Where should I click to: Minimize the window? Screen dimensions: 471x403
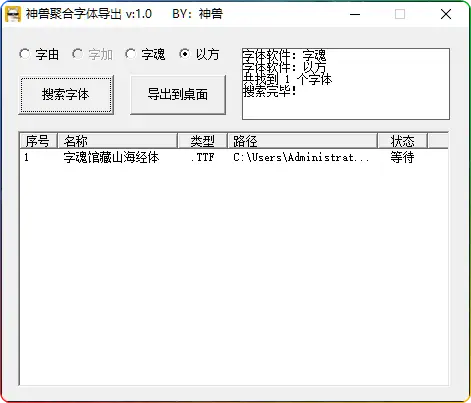click(x=355, y=14)
